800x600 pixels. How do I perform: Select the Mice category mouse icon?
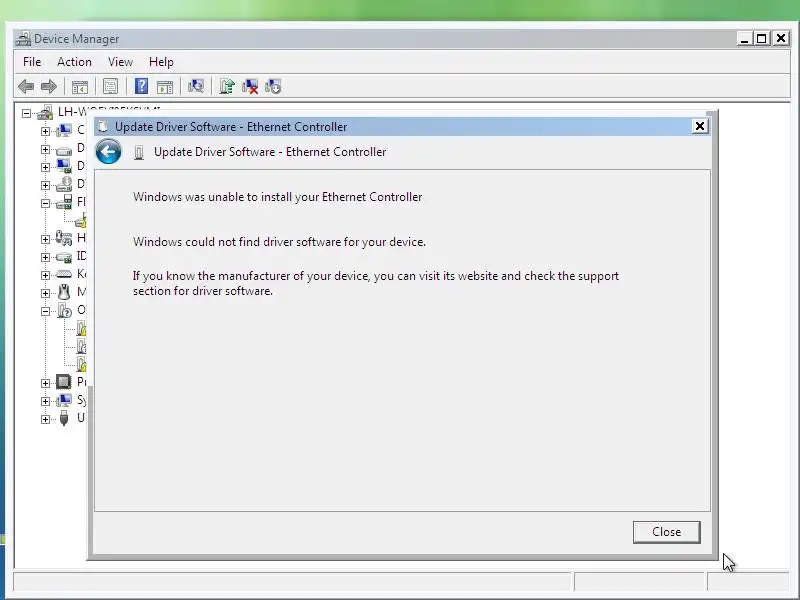[64, 292]
